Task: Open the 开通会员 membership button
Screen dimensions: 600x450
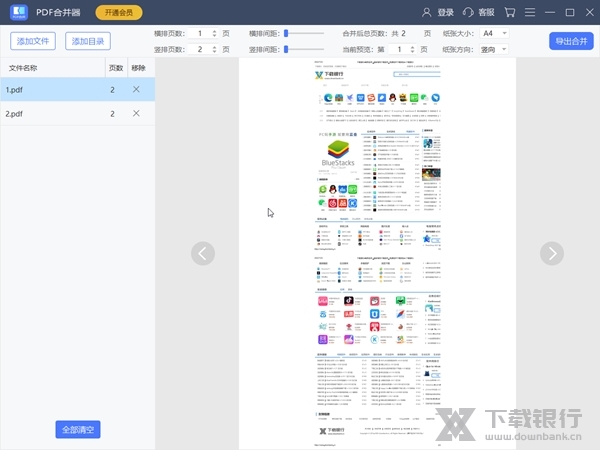Action: coord(119,12)
